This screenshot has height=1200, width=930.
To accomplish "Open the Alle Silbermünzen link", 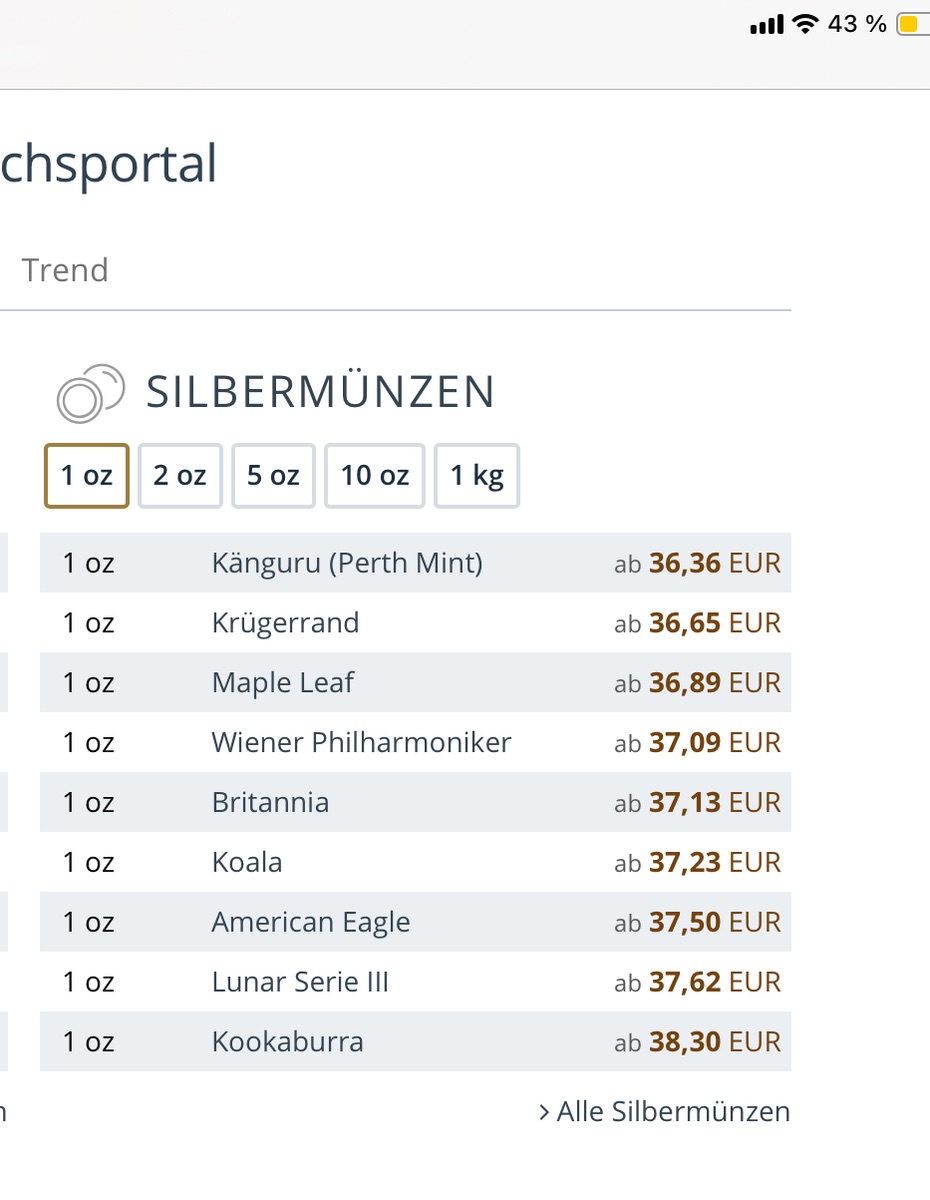I will click(x=664, y=1111).
